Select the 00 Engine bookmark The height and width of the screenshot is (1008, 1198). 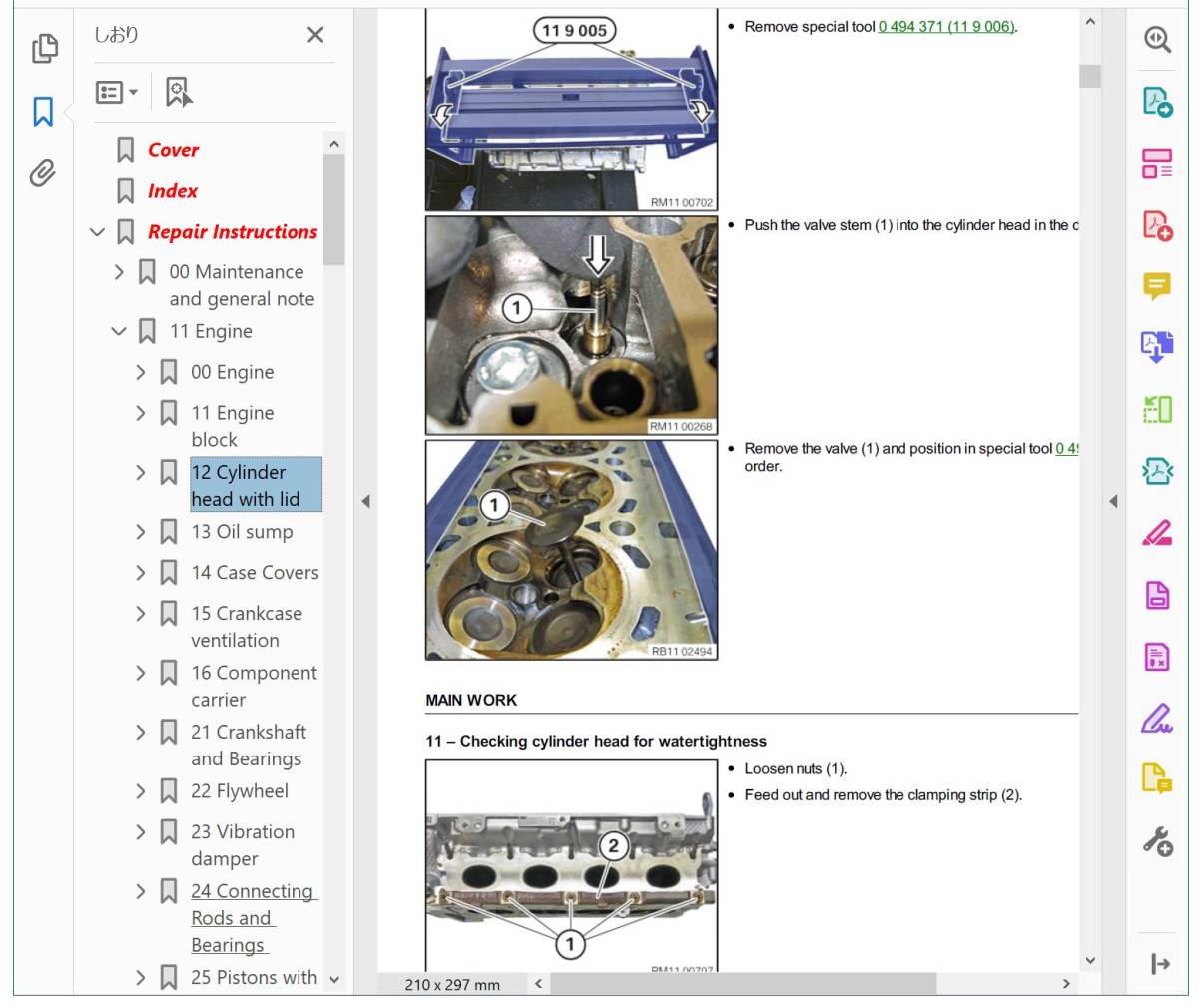[x=232, y=372]
